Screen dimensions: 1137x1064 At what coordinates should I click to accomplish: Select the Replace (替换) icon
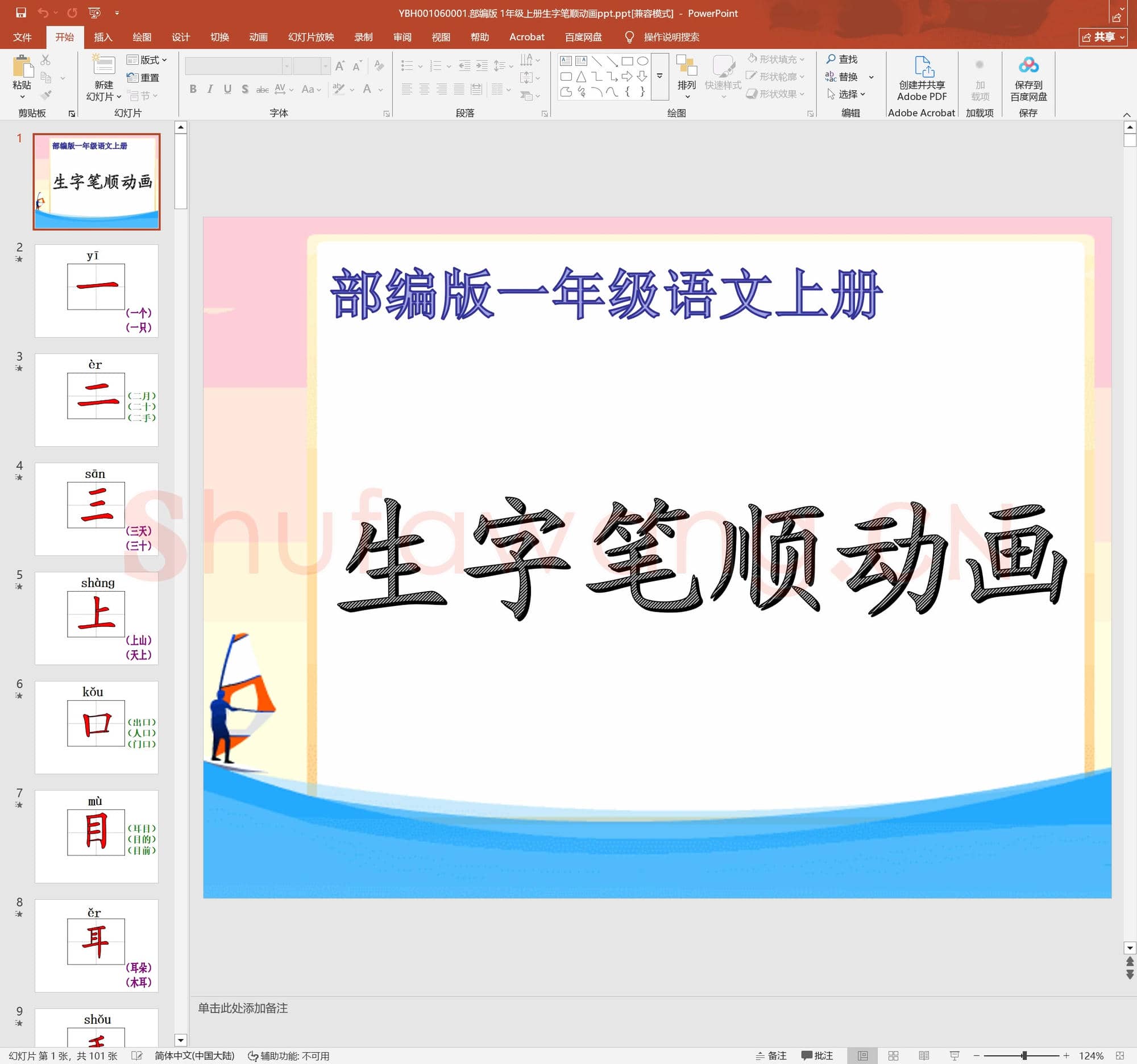point(847,77)
